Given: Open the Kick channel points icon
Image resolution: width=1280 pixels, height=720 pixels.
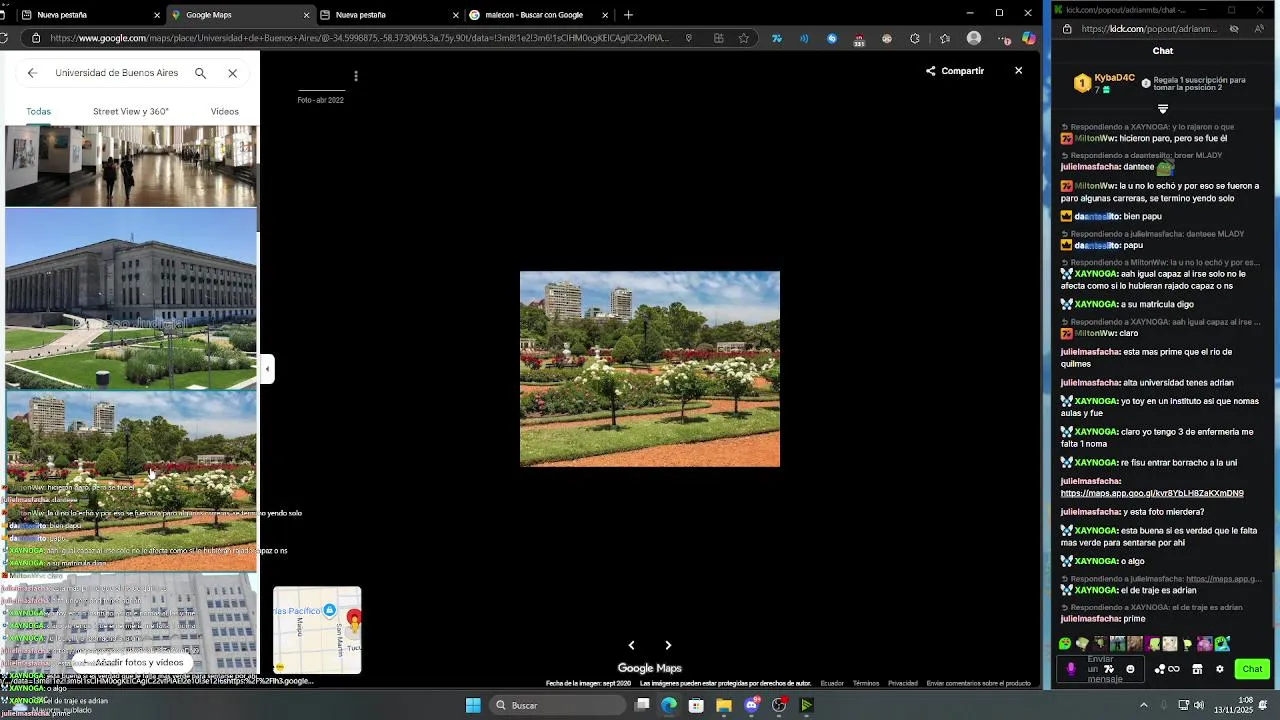Looking at the screenshot, I should coord(1167,669).
